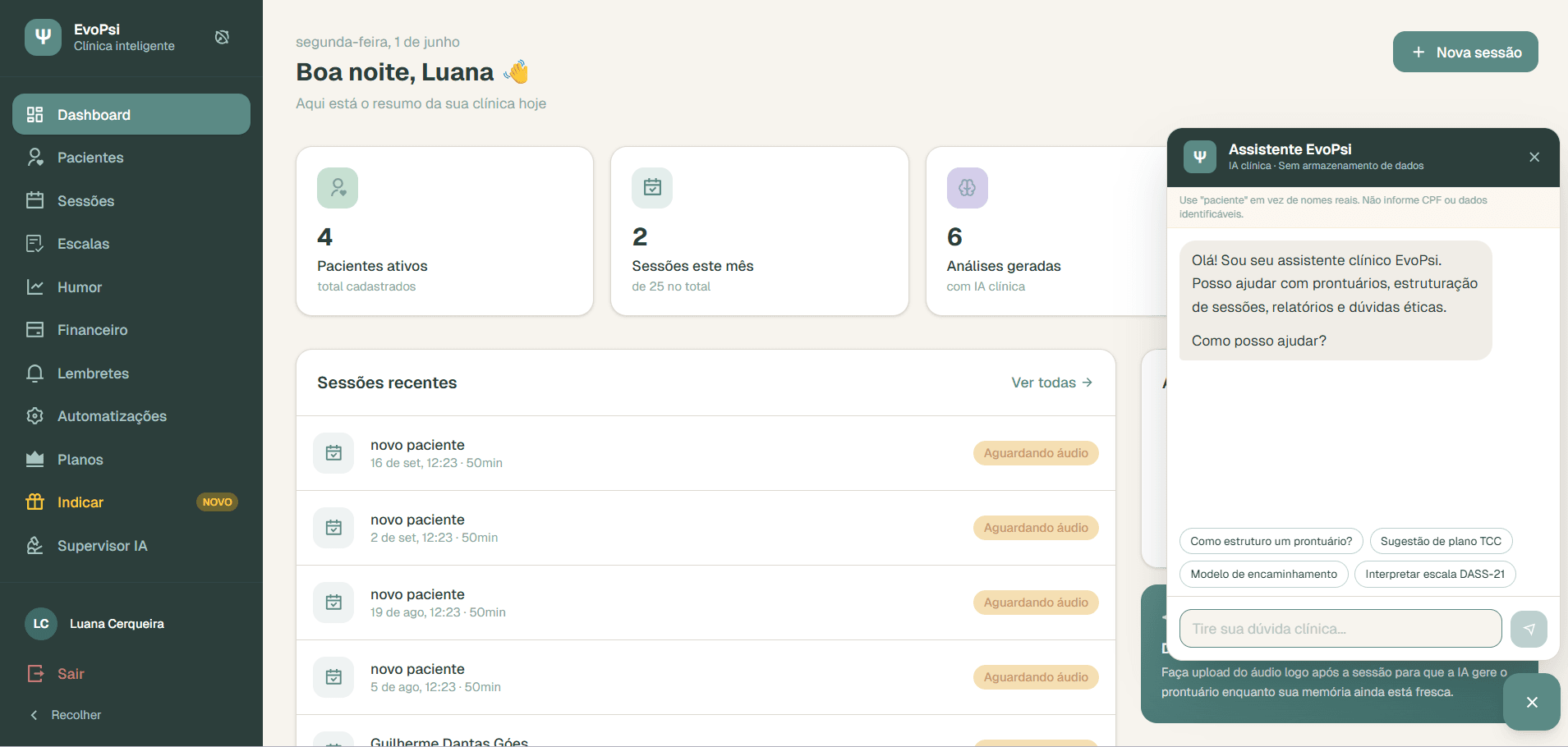1568x747 pixels.
Task: Select the Sugestão de plano TCC chip
Action: 1441,541
